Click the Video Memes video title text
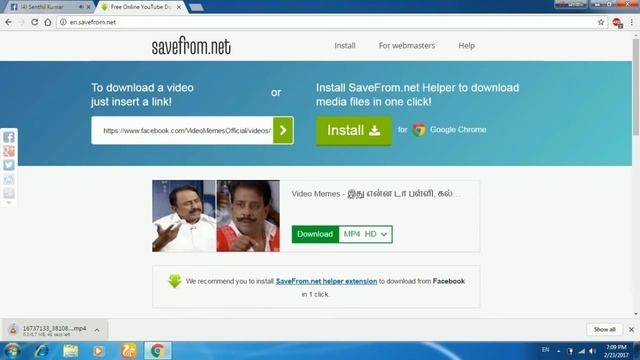640x360 pixels. pos(376,194)
